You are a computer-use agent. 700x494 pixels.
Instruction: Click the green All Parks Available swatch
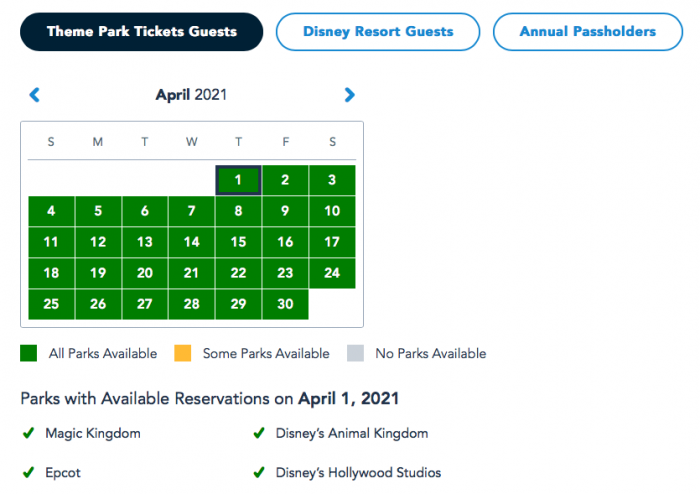pos(29,353)
